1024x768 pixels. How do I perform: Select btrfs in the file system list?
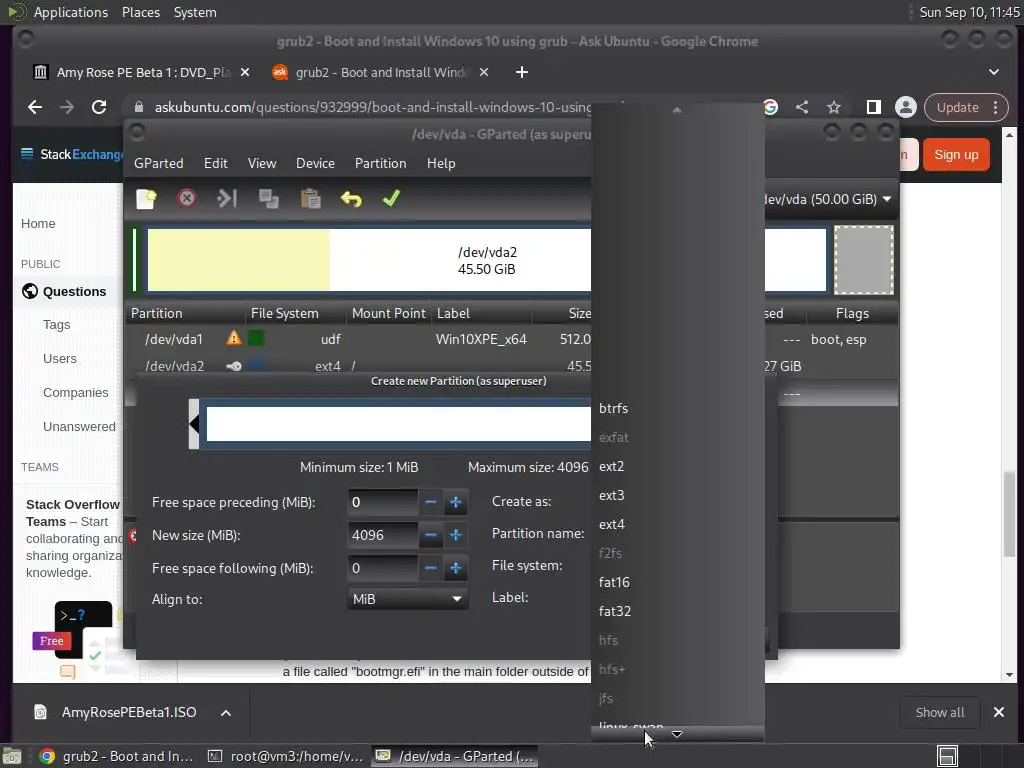click(677, 408)
